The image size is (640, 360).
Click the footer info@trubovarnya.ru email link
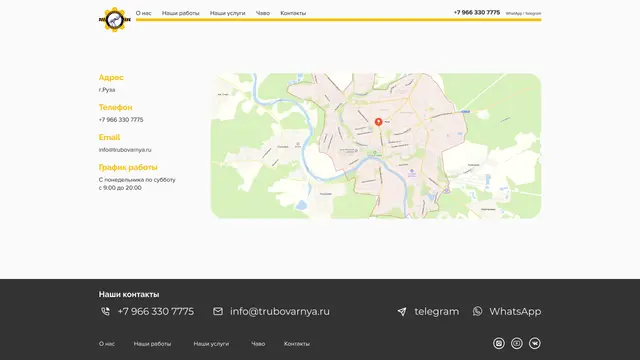[x=280, y=311]
